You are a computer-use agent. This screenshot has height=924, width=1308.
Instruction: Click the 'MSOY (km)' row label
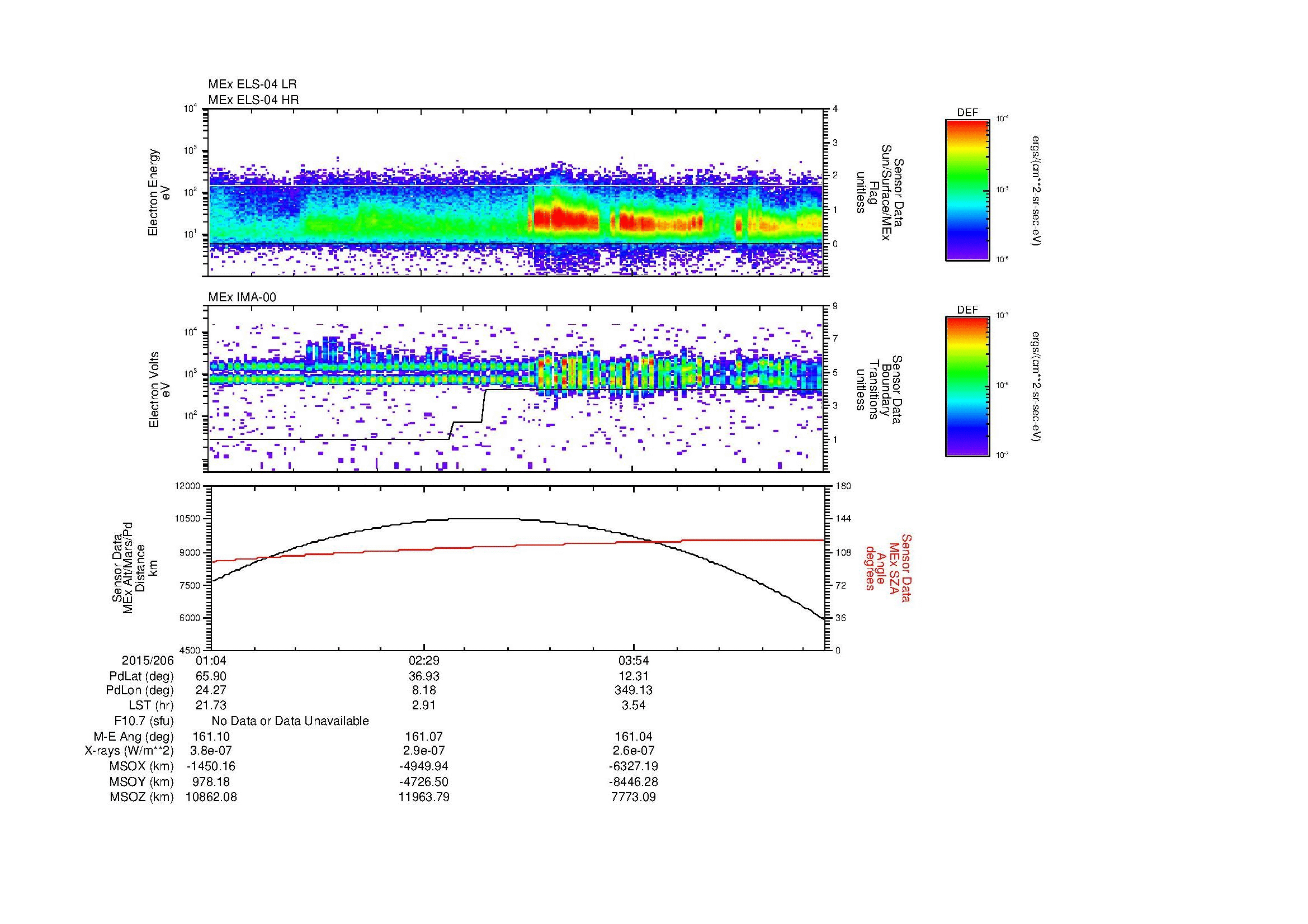pyautogui.click(x=141, y=781)
